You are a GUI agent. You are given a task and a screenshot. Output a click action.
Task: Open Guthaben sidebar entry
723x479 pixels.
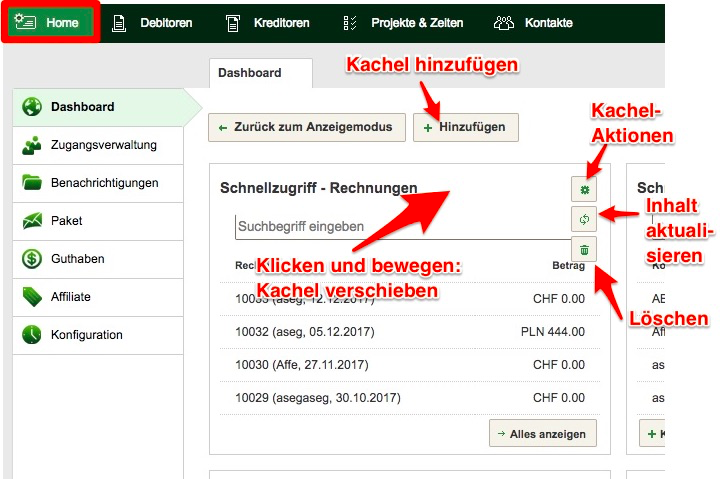98,259
